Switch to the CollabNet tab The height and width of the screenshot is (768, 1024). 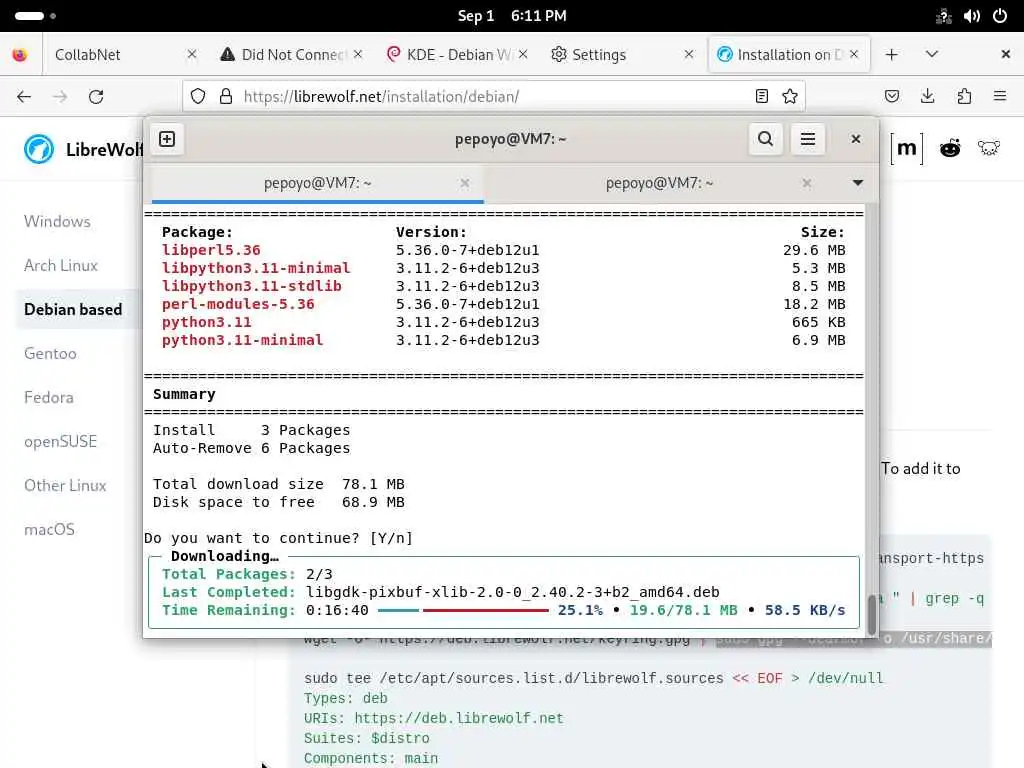click(x=124, y=54)
